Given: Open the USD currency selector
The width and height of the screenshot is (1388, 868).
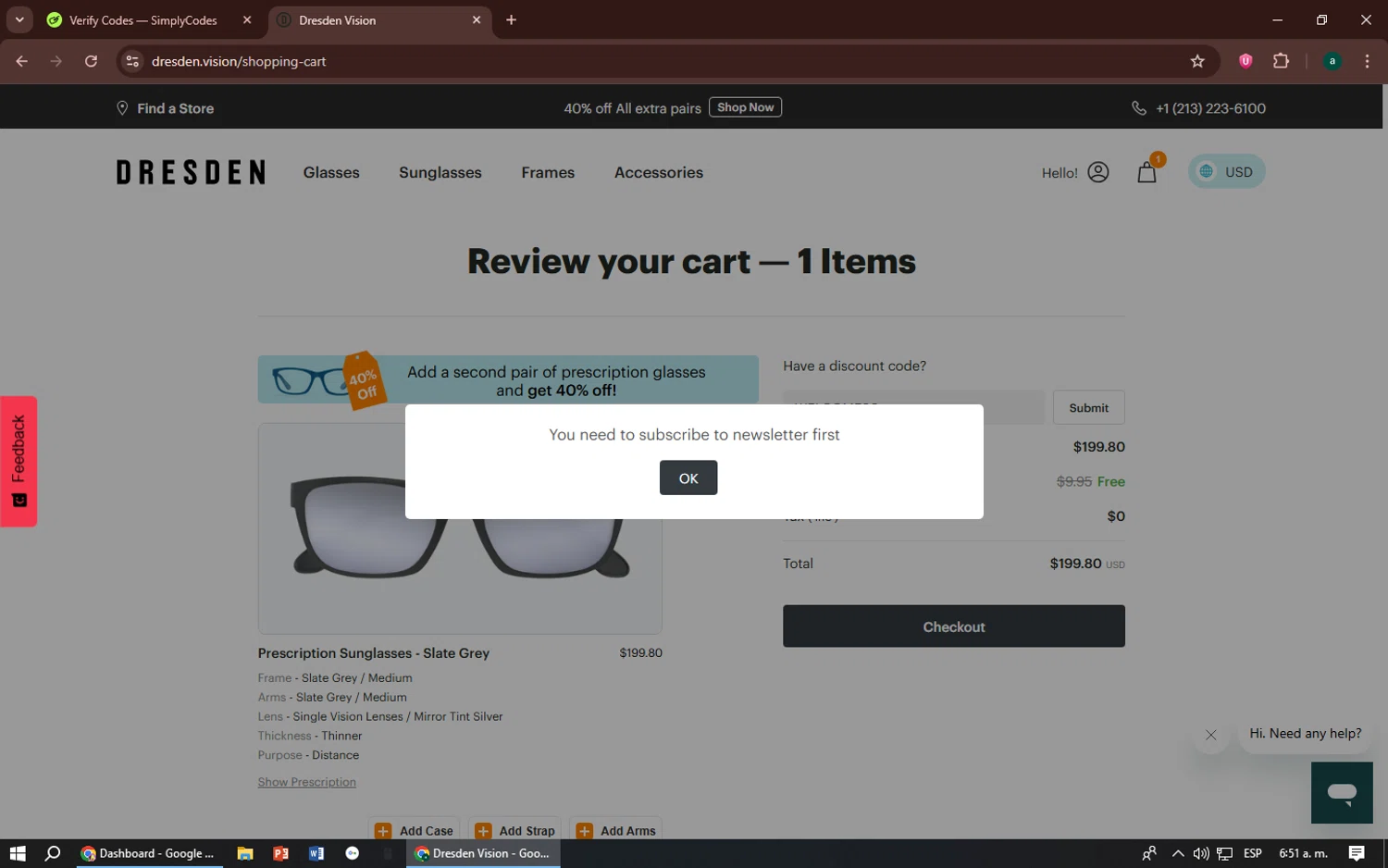Looking at the screenshot, I should click(x=1226, y=171).
